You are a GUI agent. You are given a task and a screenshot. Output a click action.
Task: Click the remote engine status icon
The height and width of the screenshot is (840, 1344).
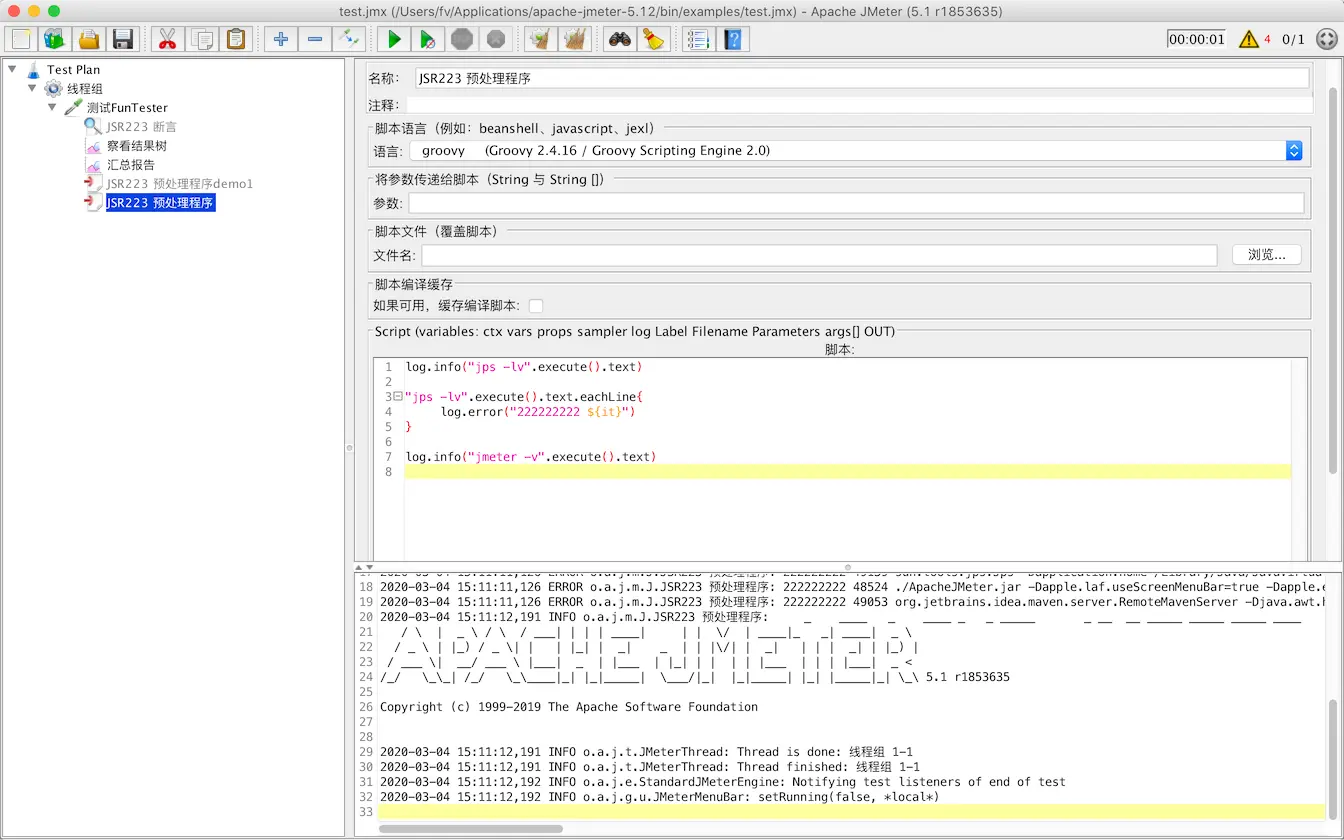1327,39
